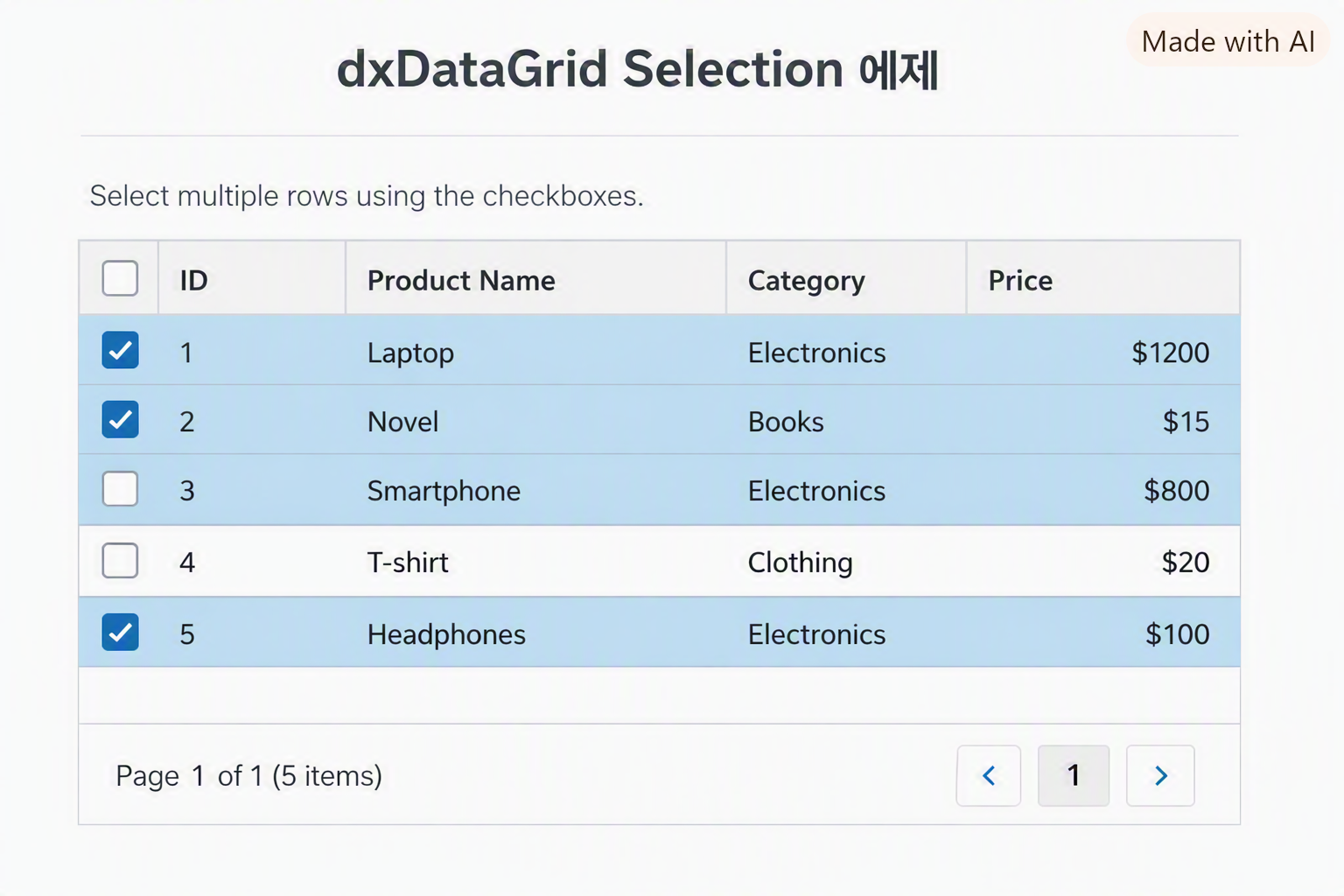Go to next page using right chevron

[1160, 775]
